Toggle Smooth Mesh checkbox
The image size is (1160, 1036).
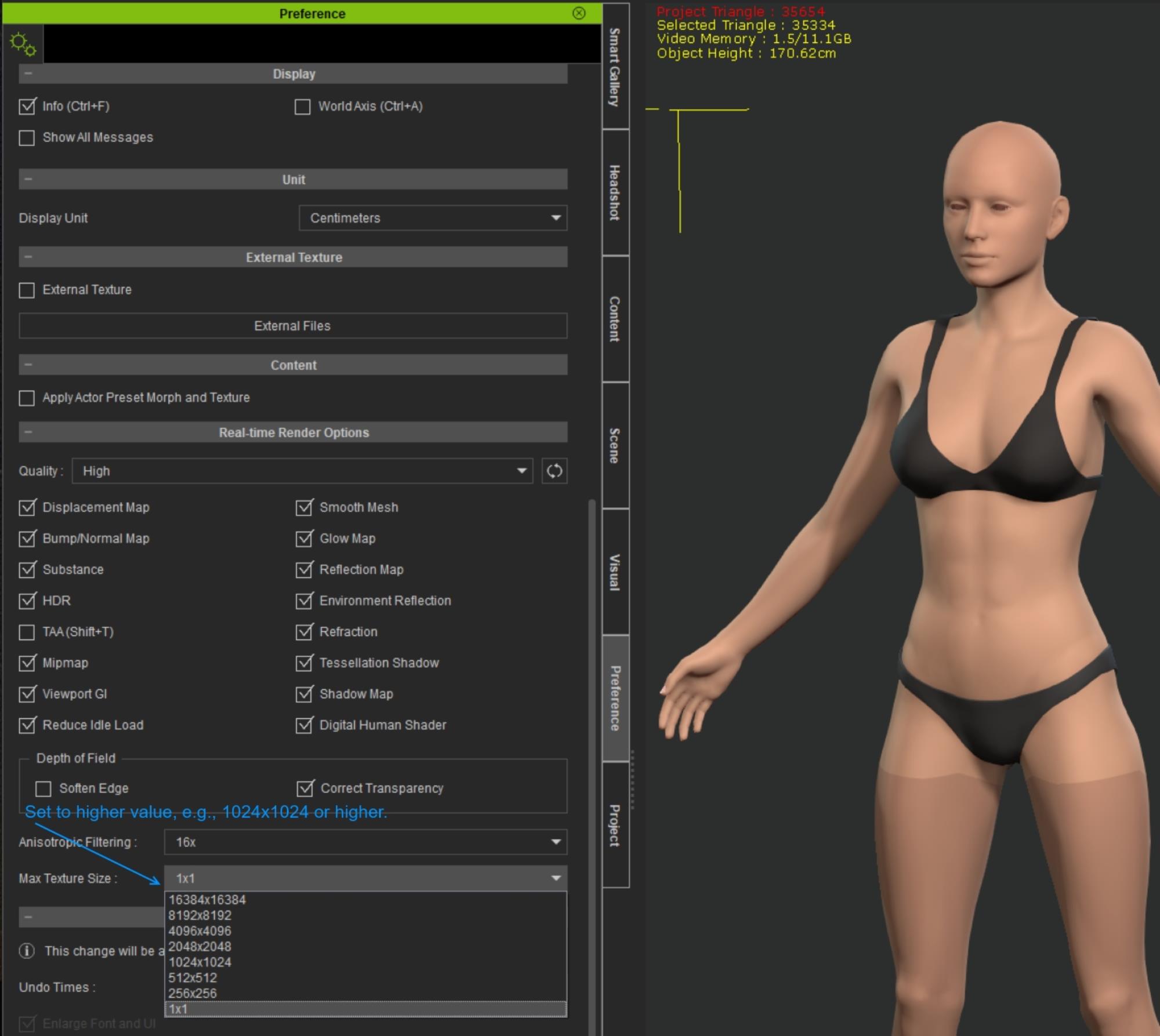304,507
